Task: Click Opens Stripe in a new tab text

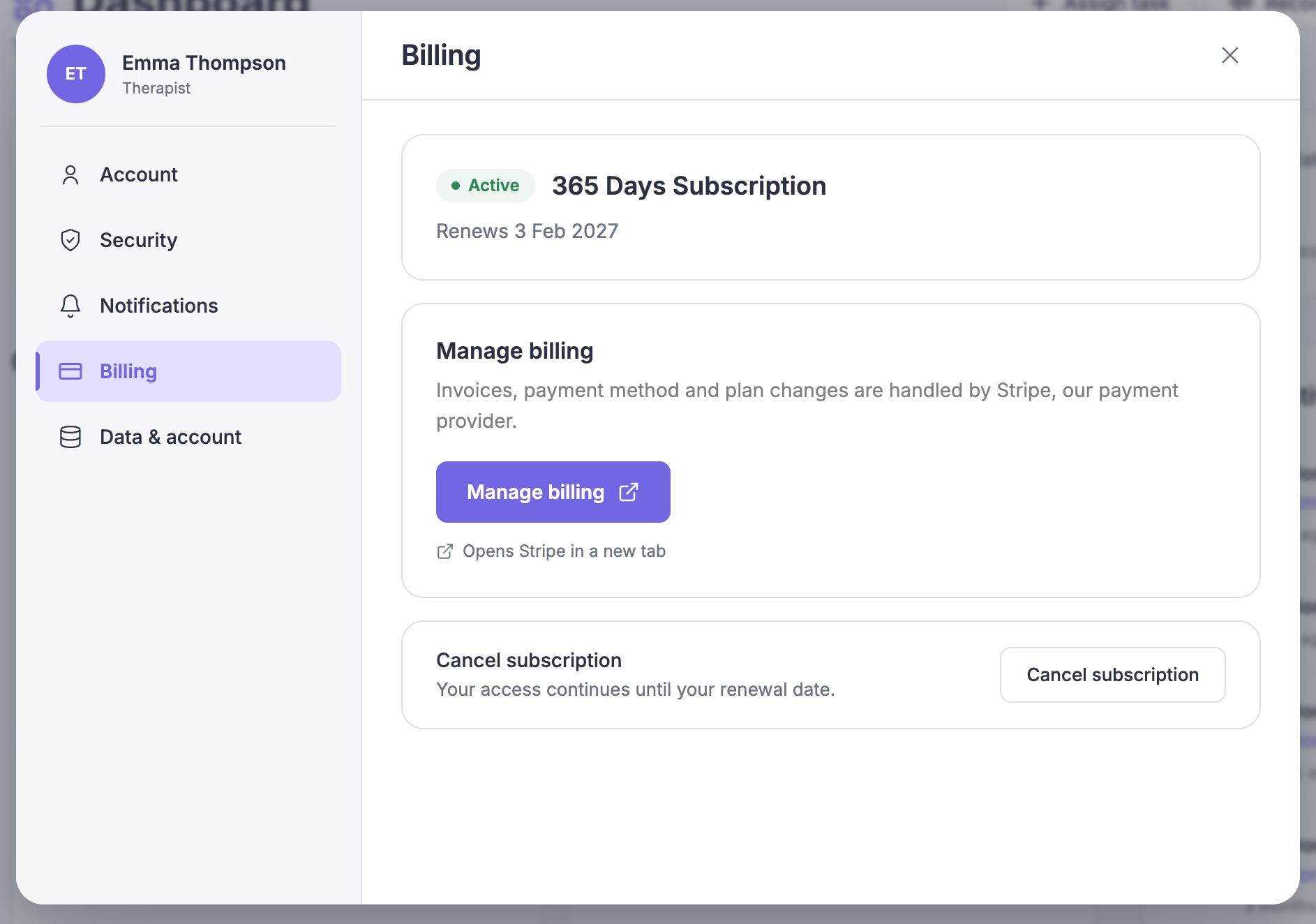Action: pyautogui.click(x=564, y=551)
